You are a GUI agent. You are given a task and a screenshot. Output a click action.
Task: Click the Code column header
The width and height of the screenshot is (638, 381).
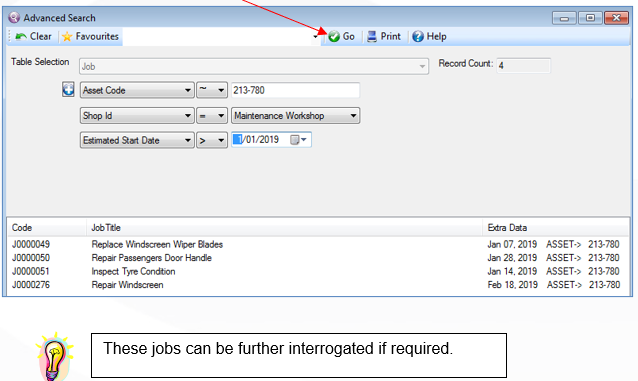[47, 228]
